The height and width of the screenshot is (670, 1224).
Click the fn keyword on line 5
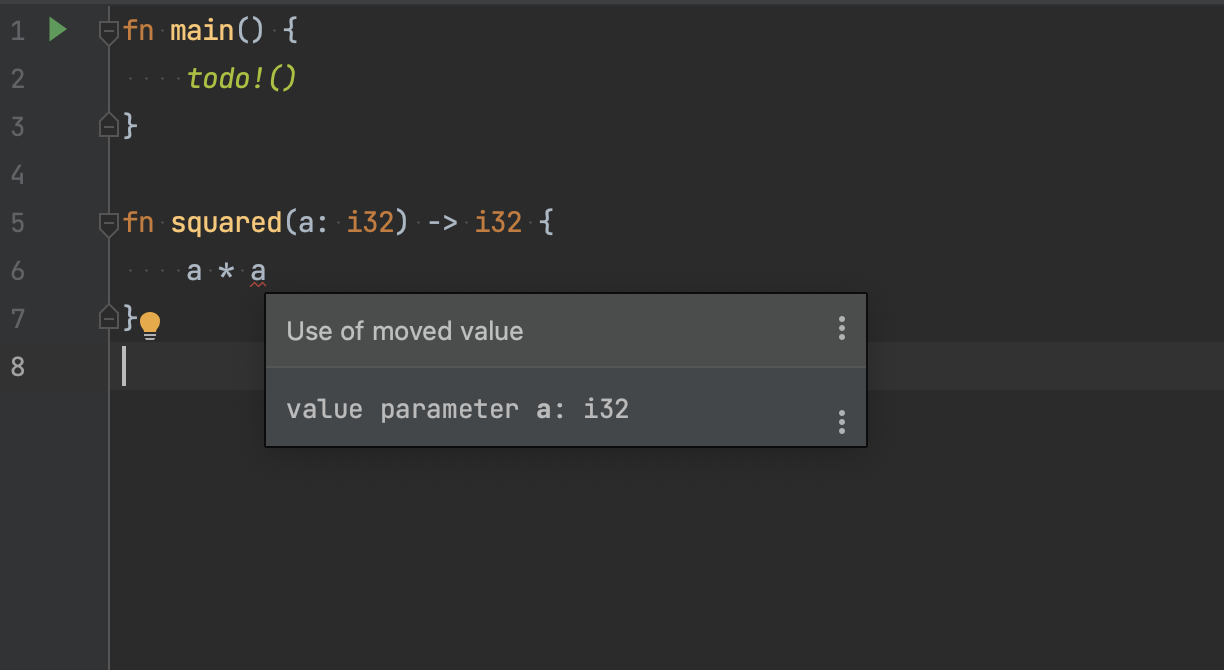pos(136,222)
